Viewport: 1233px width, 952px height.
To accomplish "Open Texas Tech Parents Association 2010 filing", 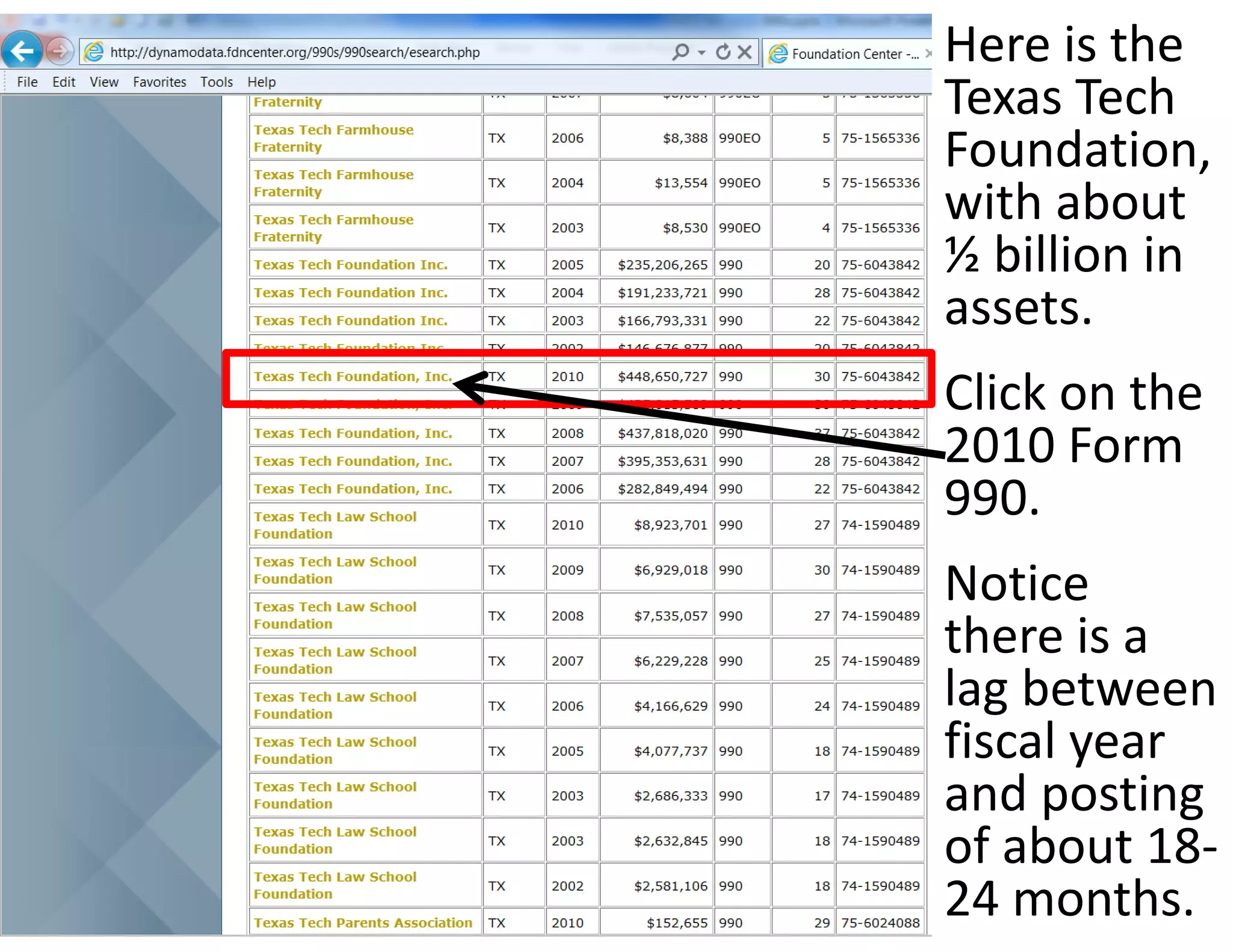I will [x=363, y=923].
